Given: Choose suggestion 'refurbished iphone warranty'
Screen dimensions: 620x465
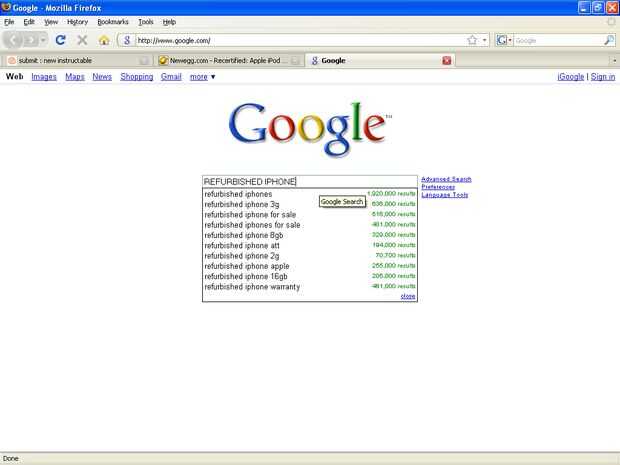Looking at the screenshot, I should [310, 287].
